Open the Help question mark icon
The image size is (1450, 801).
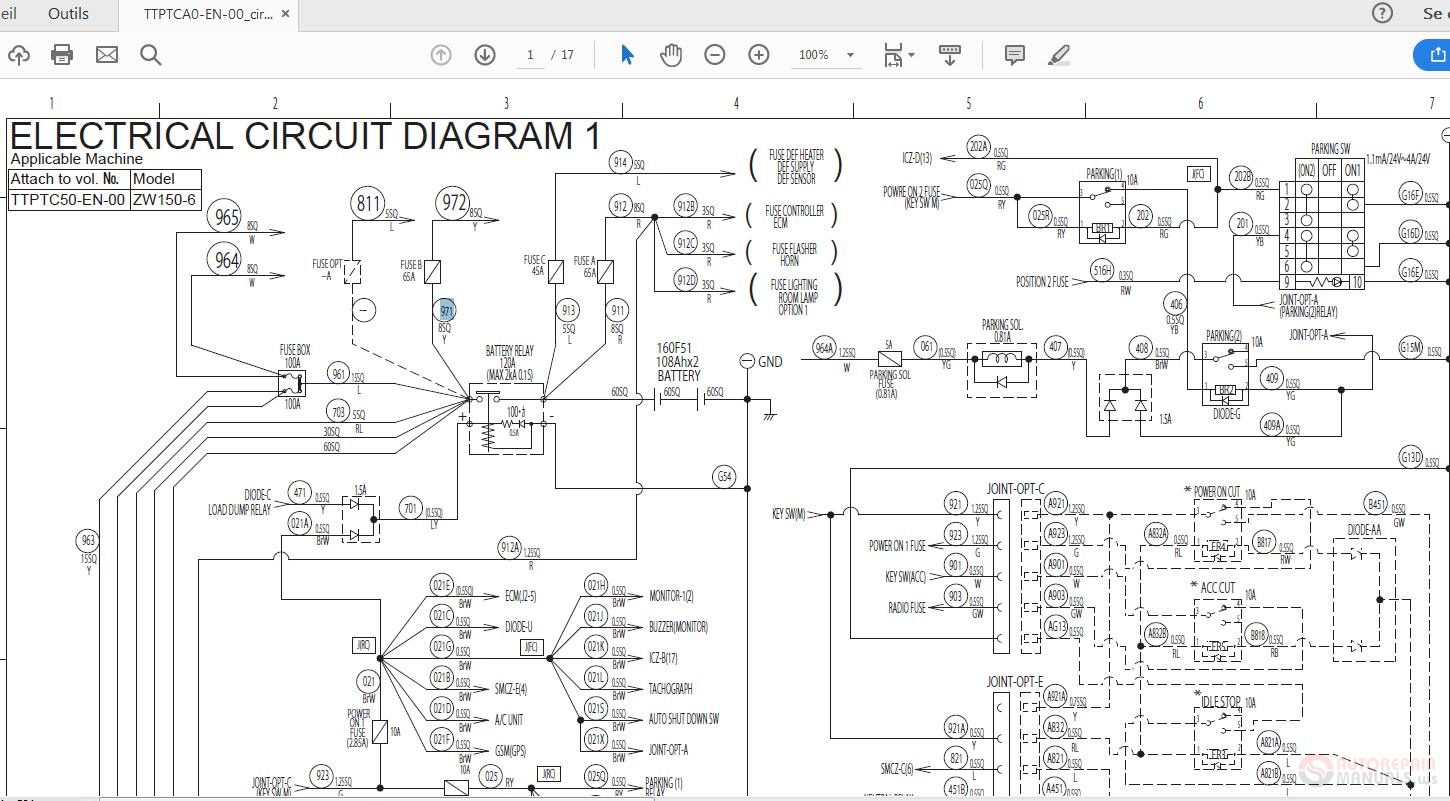point(1383,13)
